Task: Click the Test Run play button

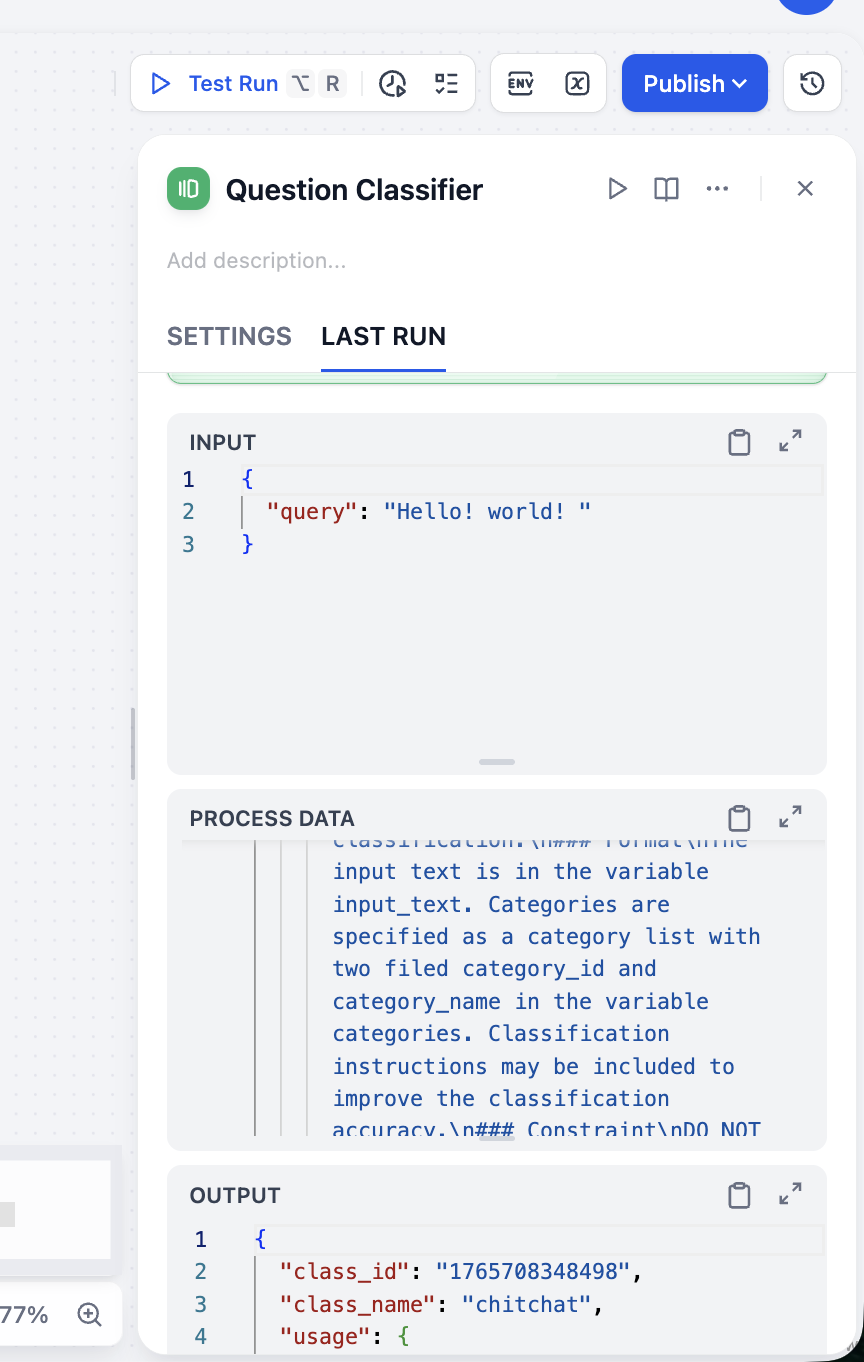Action: pos(214,83)
